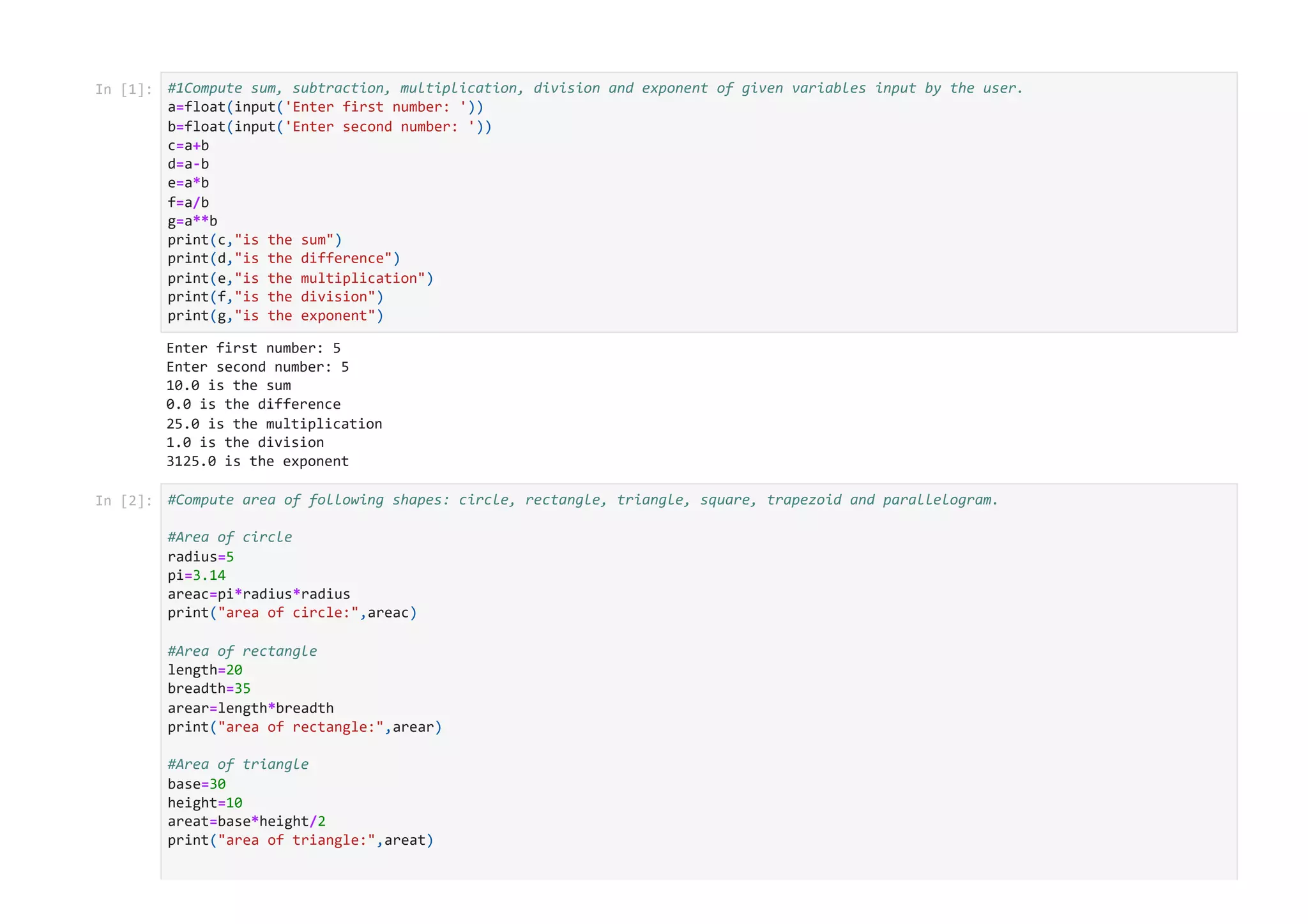Screen dimensions: 1308x924
Task: Click the pi=3.14 assignment line
Action: coord(197,575)
